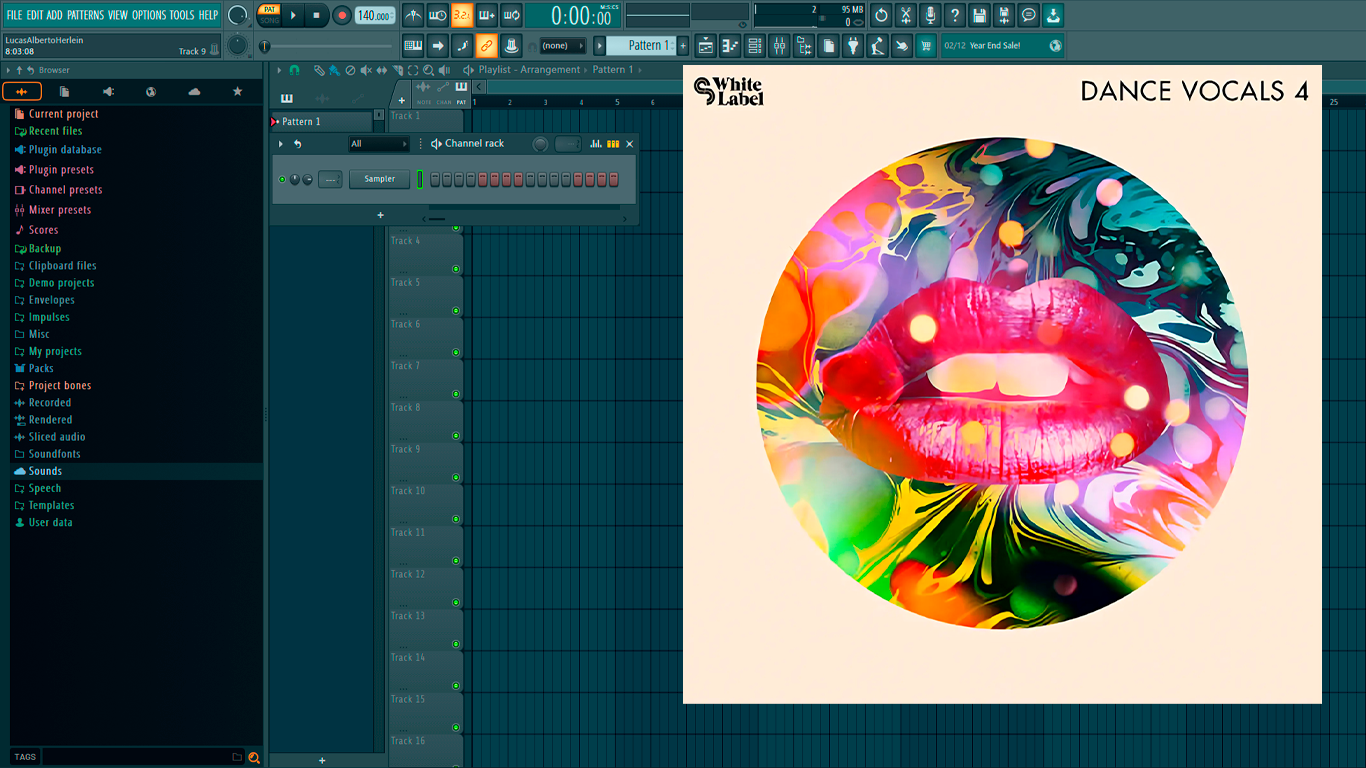Viewport: 1366px width, 768px height.
Task: Open the help question mark icon
Action: 955,15
